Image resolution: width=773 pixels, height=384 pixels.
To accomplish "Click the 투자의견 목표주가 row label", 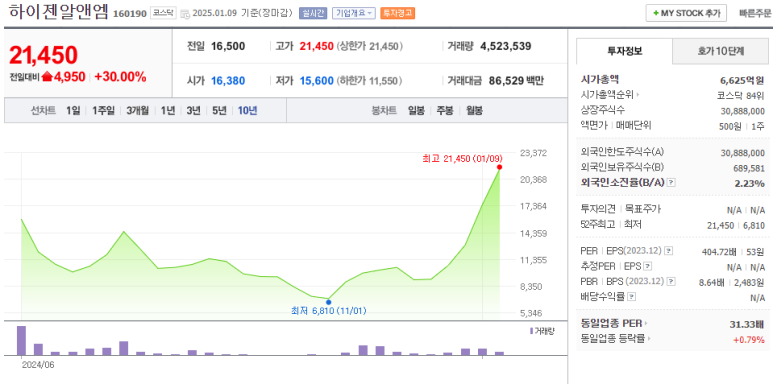I will click(x=620, y=209).
